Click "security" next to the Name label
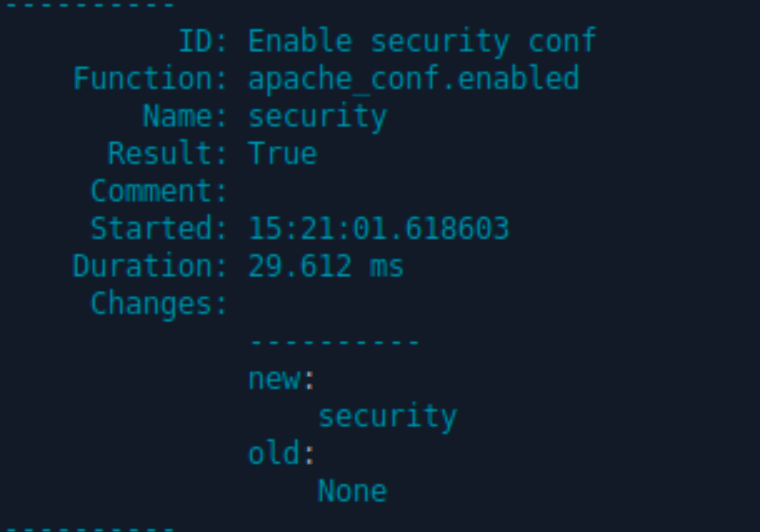Image resolution: width=760 pixels, height=532 pixels. [317, 116]
